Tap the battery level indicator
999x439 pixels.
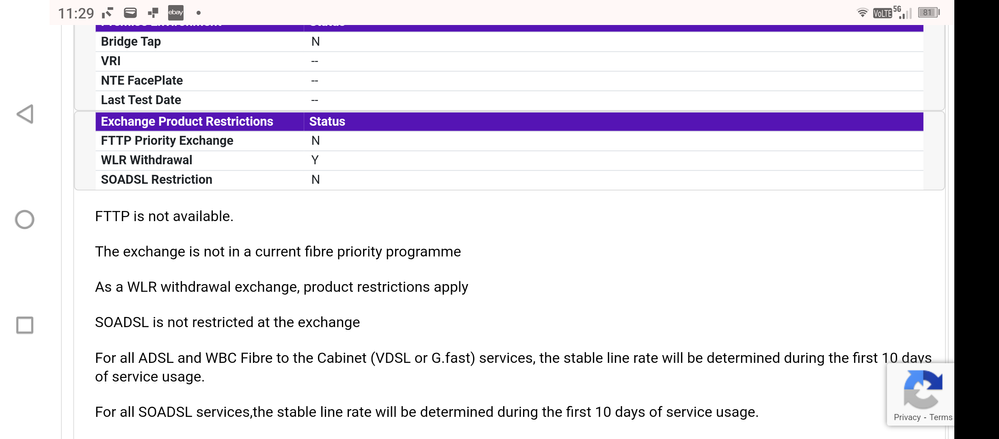point(928,13)
